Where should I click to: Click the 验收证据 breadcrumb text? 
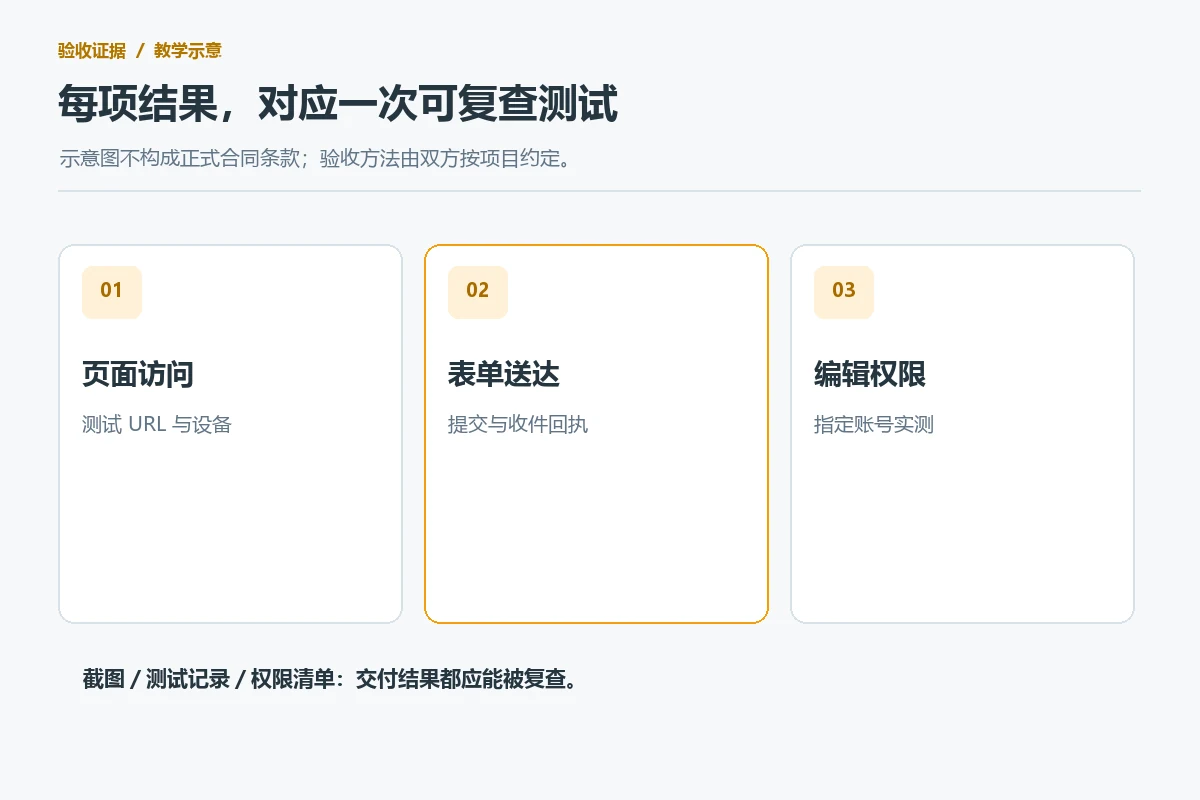(x=92, y=51)
